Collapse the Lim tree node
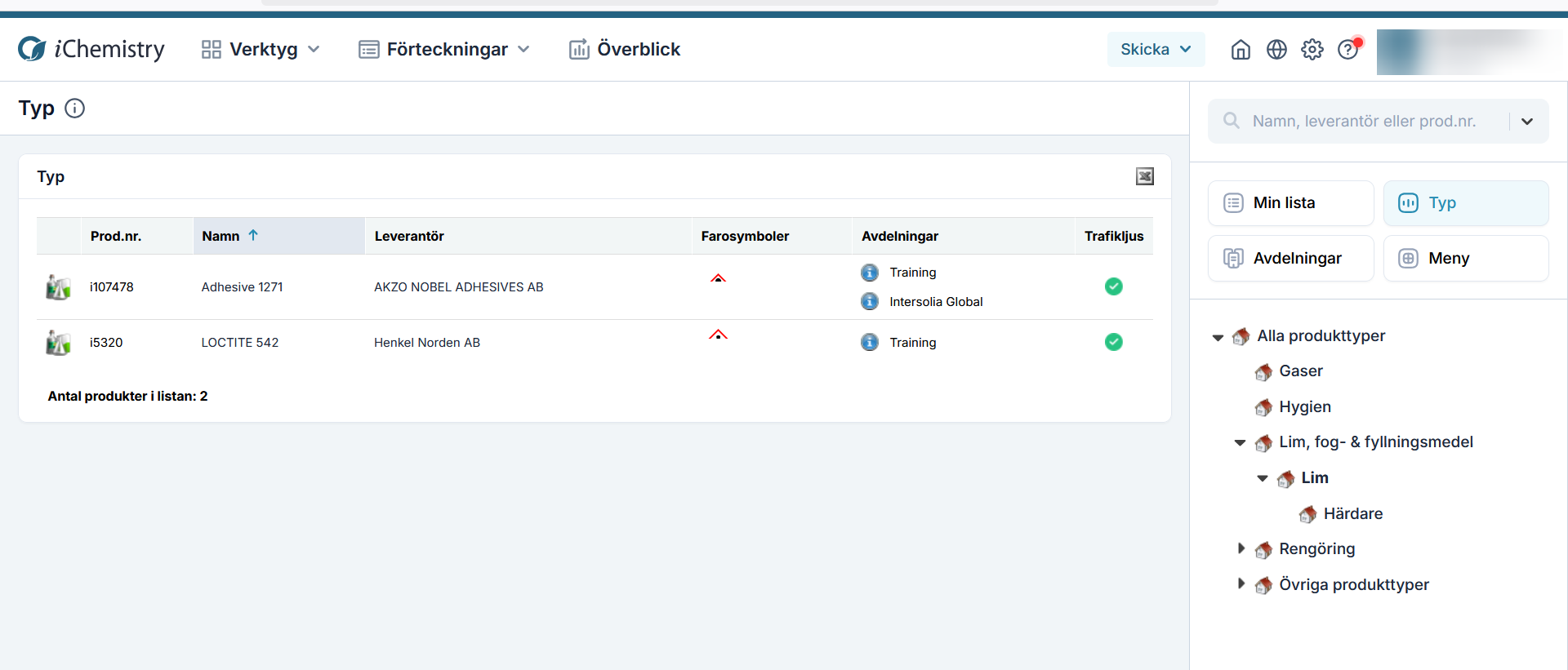Viewport: 1568px width, 670px height. coord(1262,479)
